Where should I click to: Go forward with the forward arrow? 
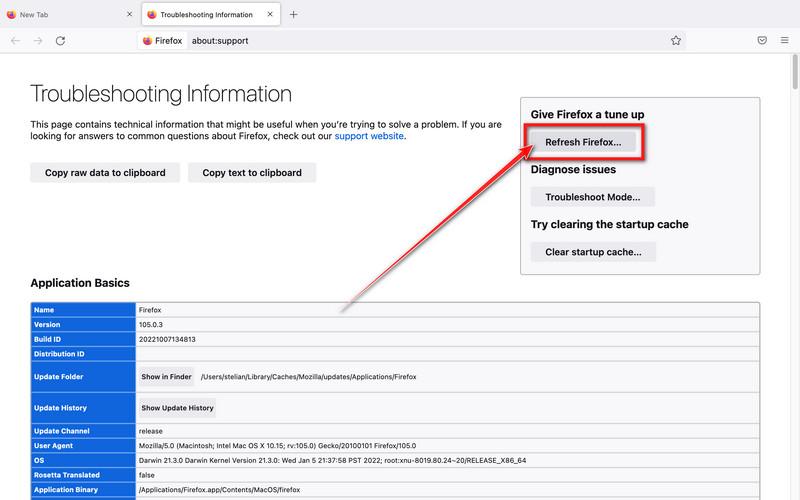38,41
